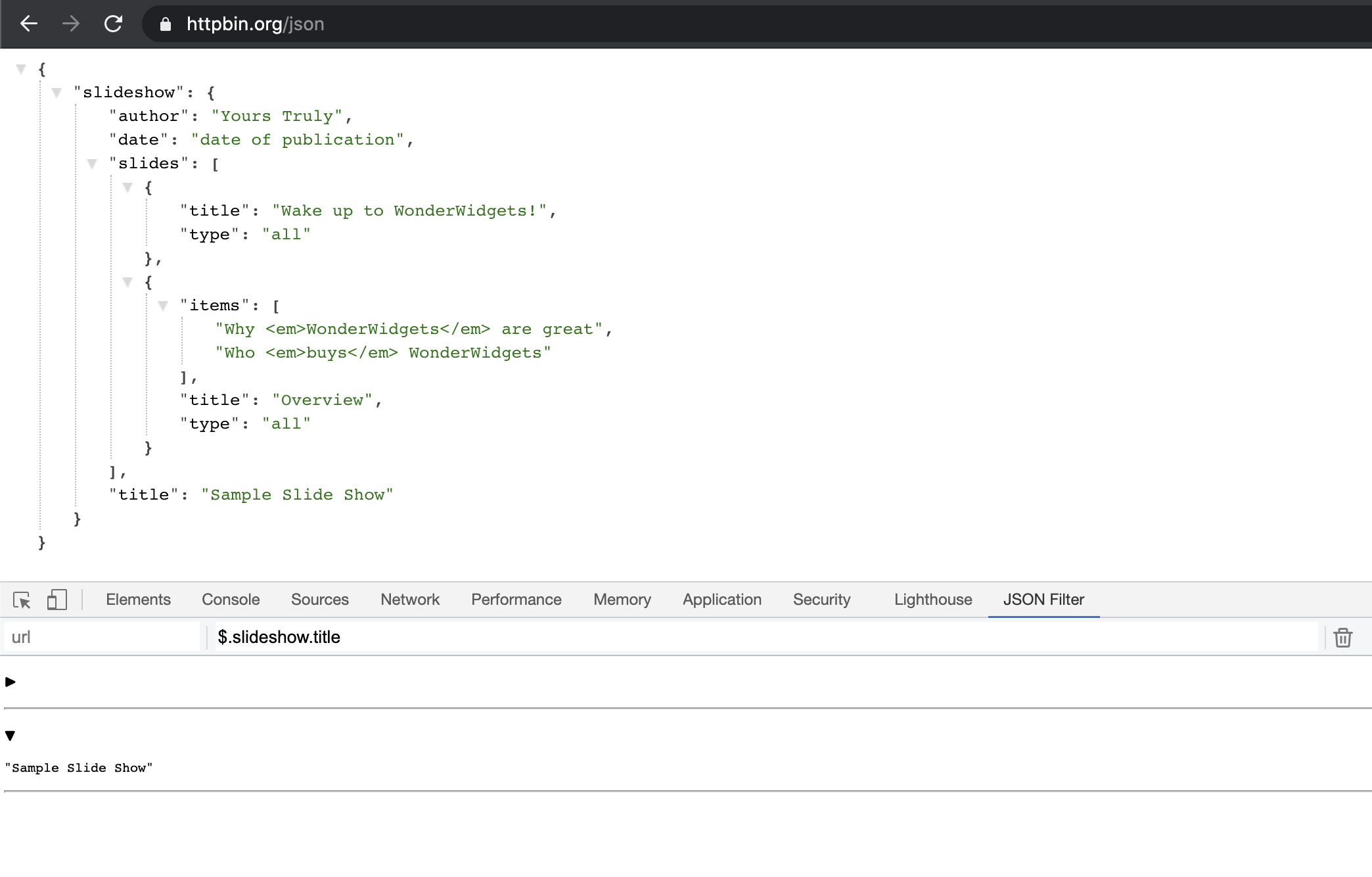Expand the collapsed right-pointing result arrow
Image resolution: width=1372 pixels, height=877 pixels.
point(11,682)
